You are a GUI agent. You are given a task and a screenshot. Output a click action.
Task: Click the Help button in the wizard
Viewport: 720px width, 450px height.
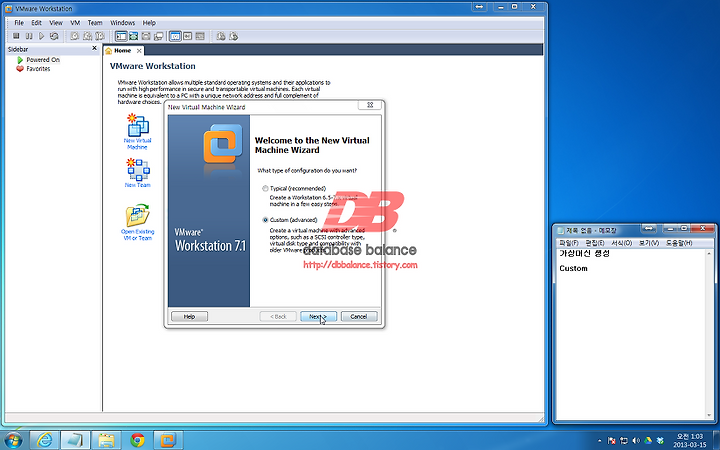[x=189, y=316]
